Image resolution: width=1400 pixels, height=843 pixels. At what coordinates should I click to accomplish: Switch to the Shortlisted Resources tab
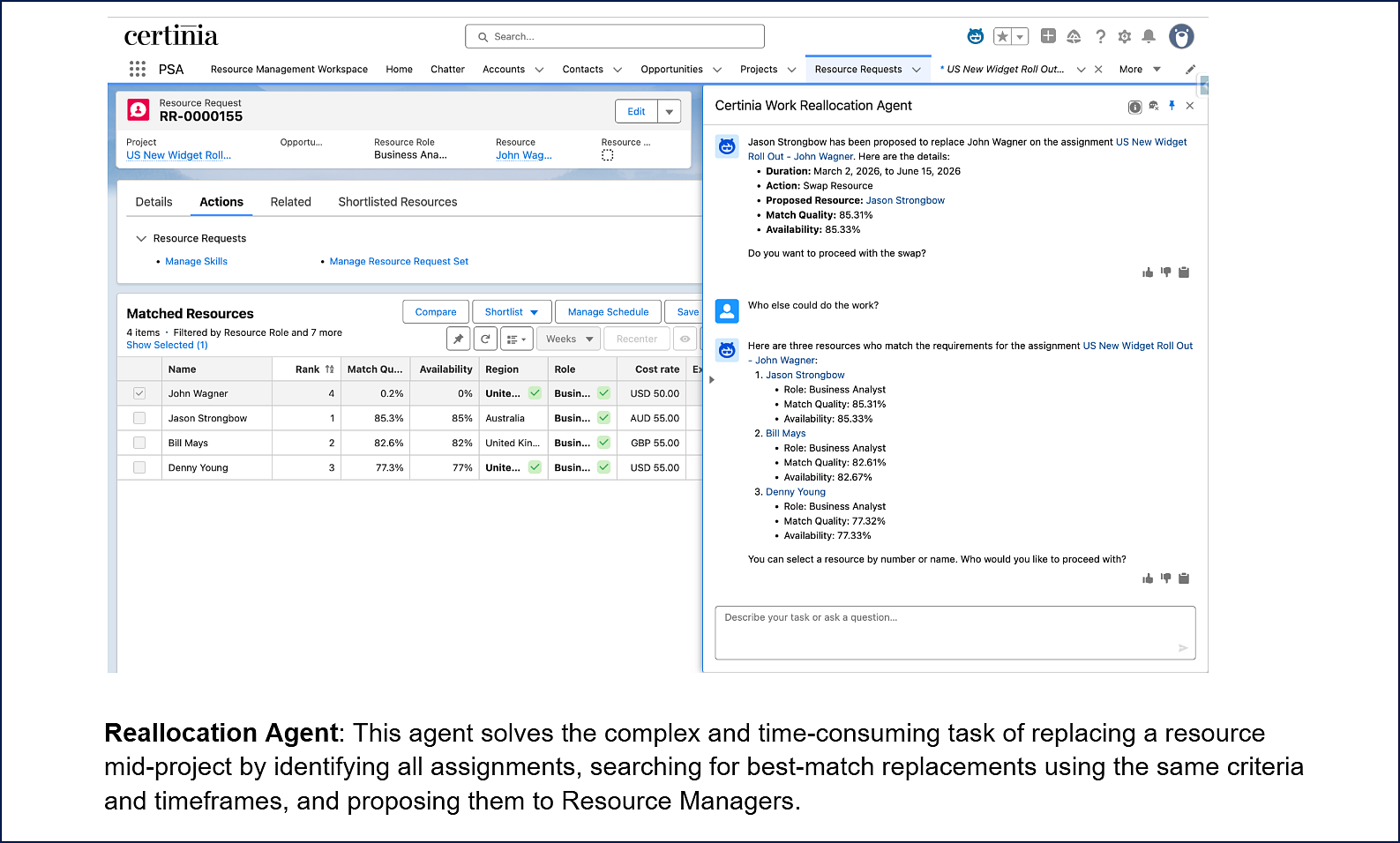[x=397, y=202]
